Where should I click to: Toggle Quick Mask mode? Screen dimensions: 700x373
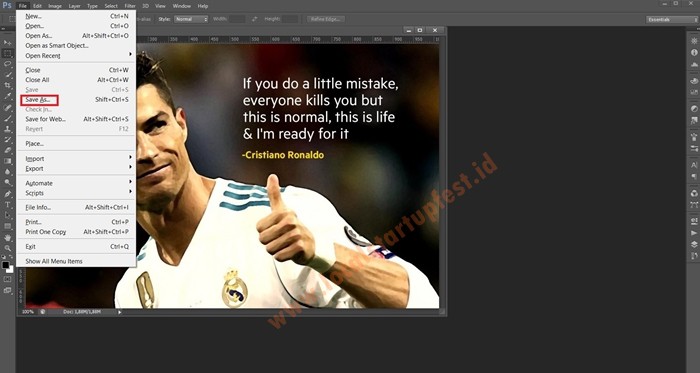7,279
